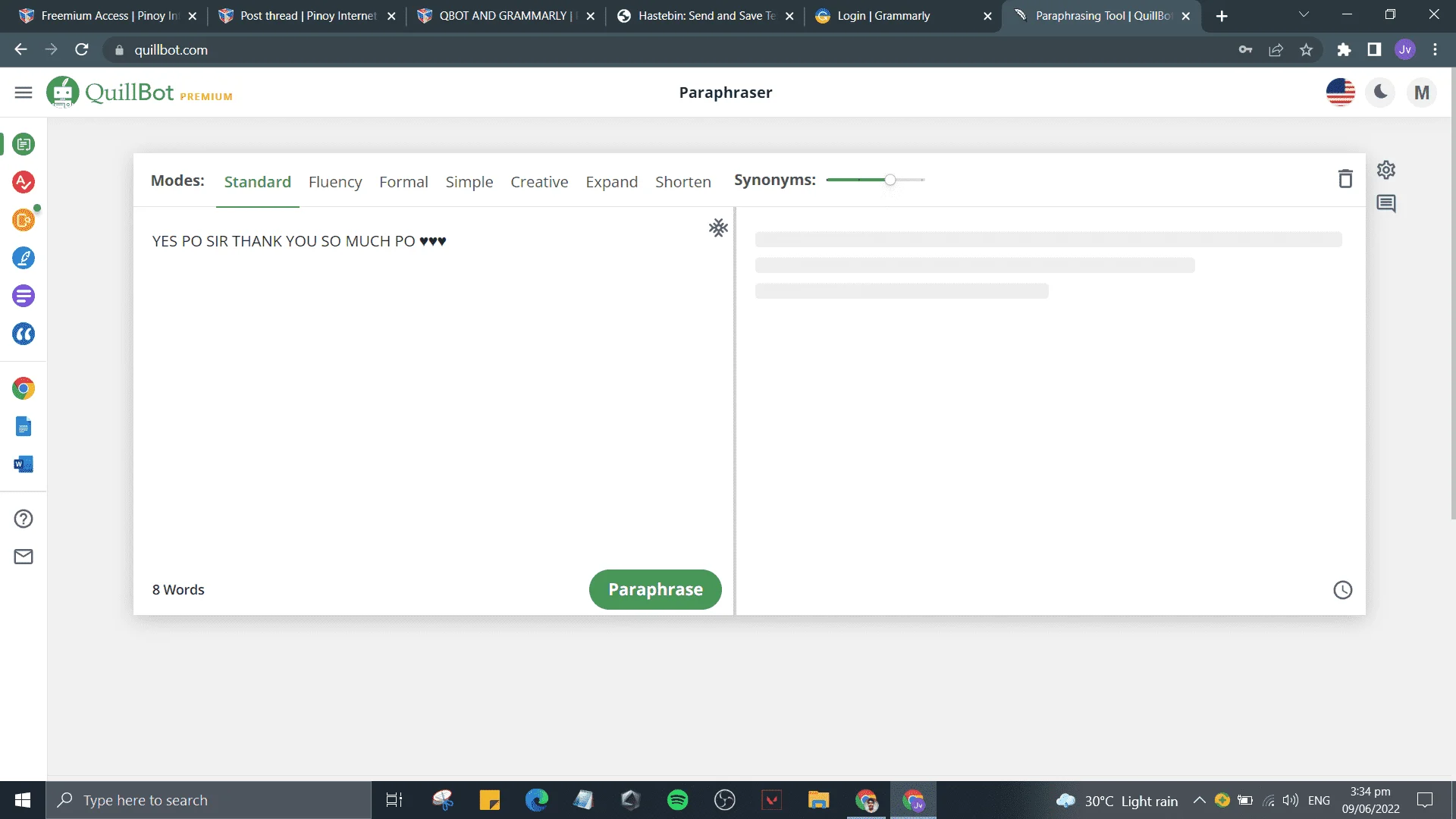1456x819 pixels.
Task: Switch to the Hastebin browser tab
Action: tap(704, 16)
